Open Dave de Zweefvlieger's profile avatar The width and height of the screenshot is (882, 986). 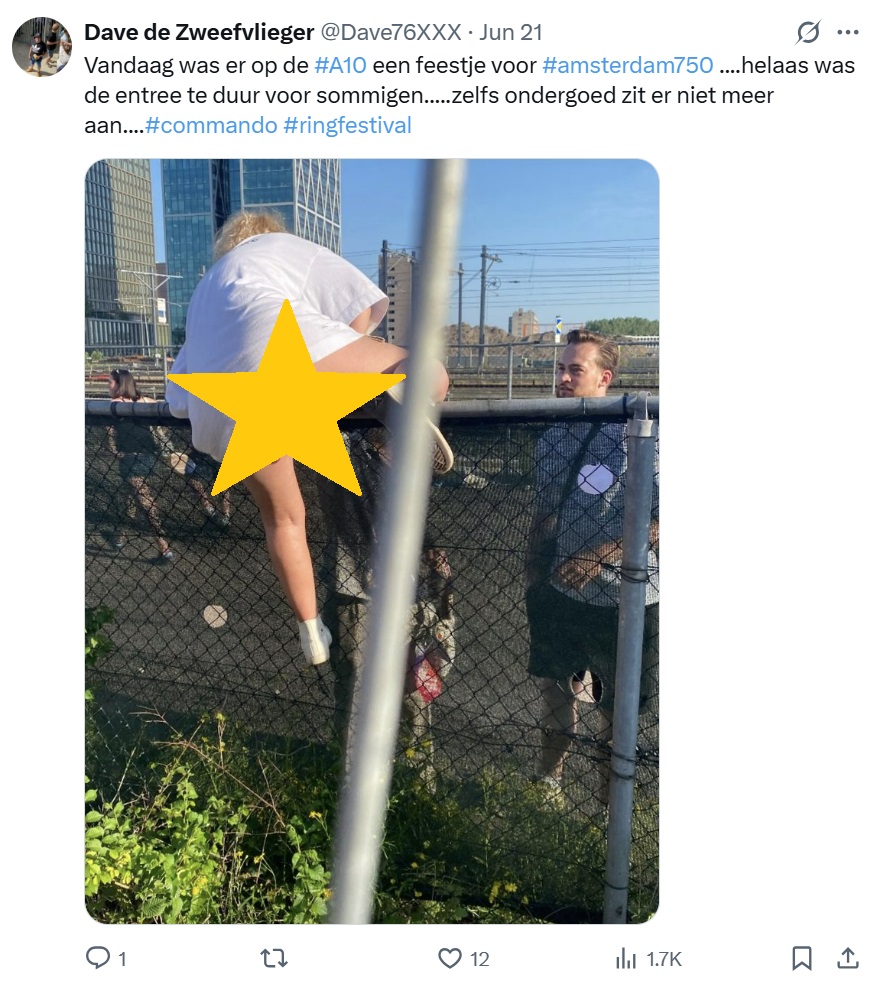[42, 47]
